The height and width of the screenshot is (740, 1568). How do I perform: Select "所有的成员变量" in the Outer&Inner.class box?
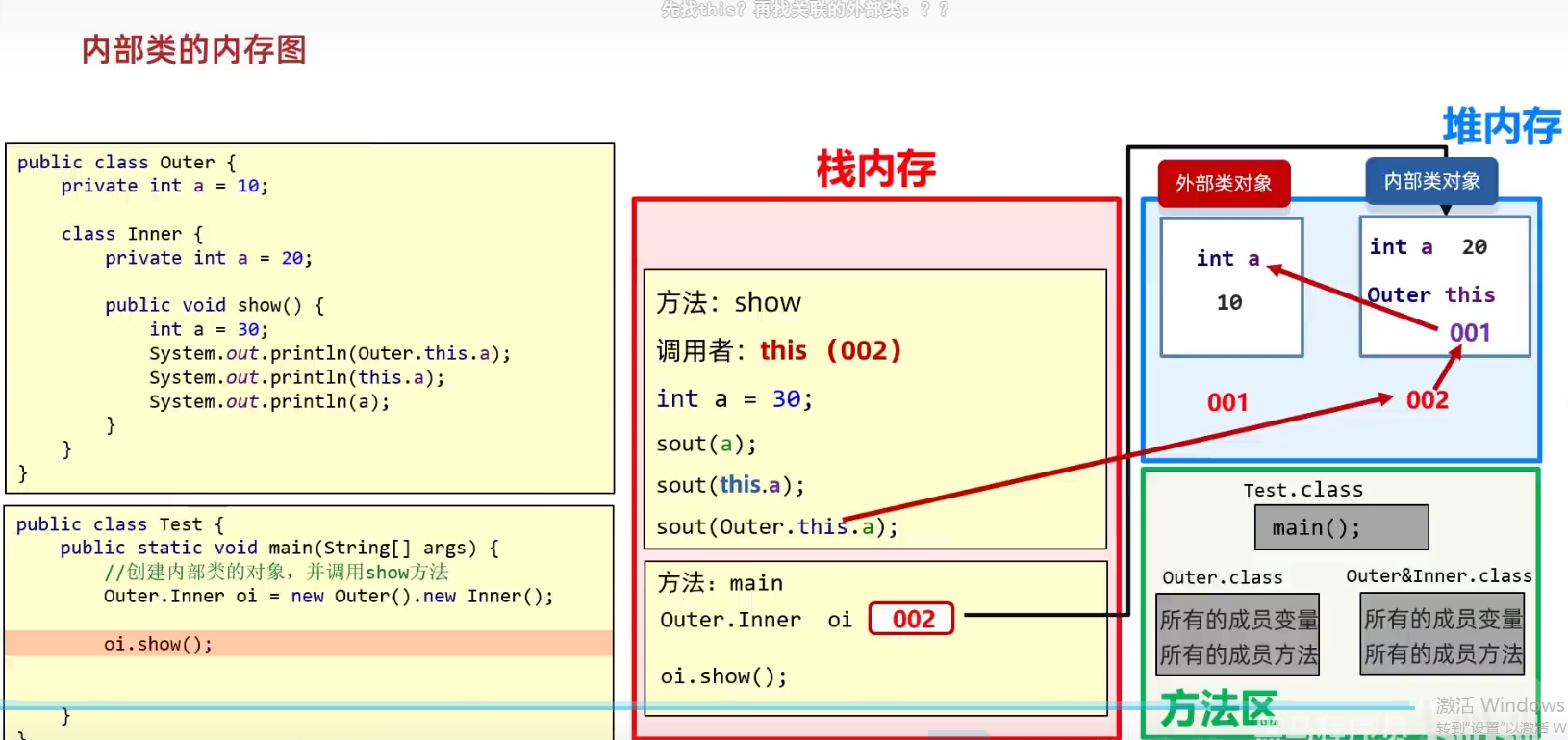(1444, 619)
